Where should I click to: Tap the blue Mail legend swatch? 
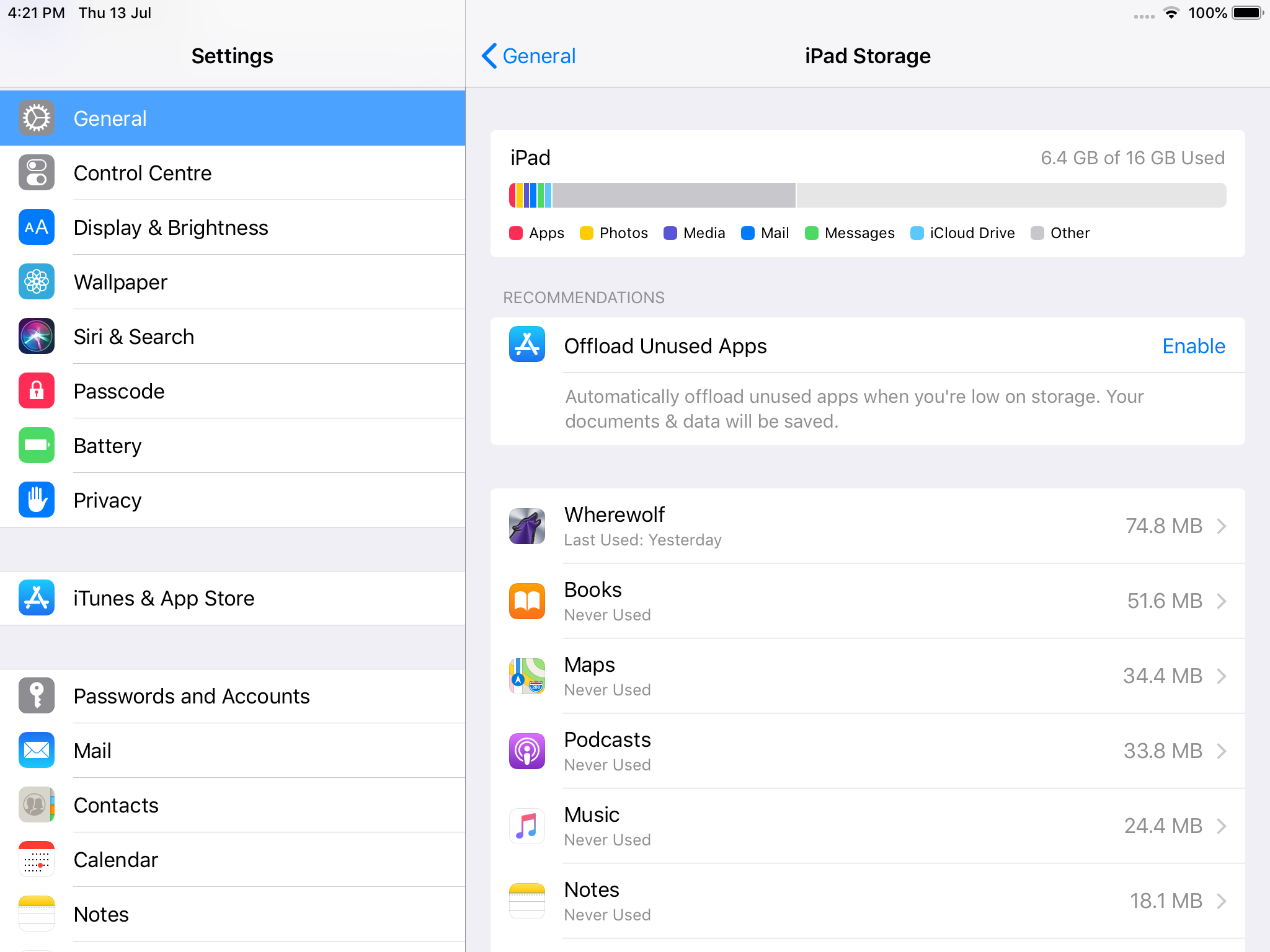pos(748,233)
